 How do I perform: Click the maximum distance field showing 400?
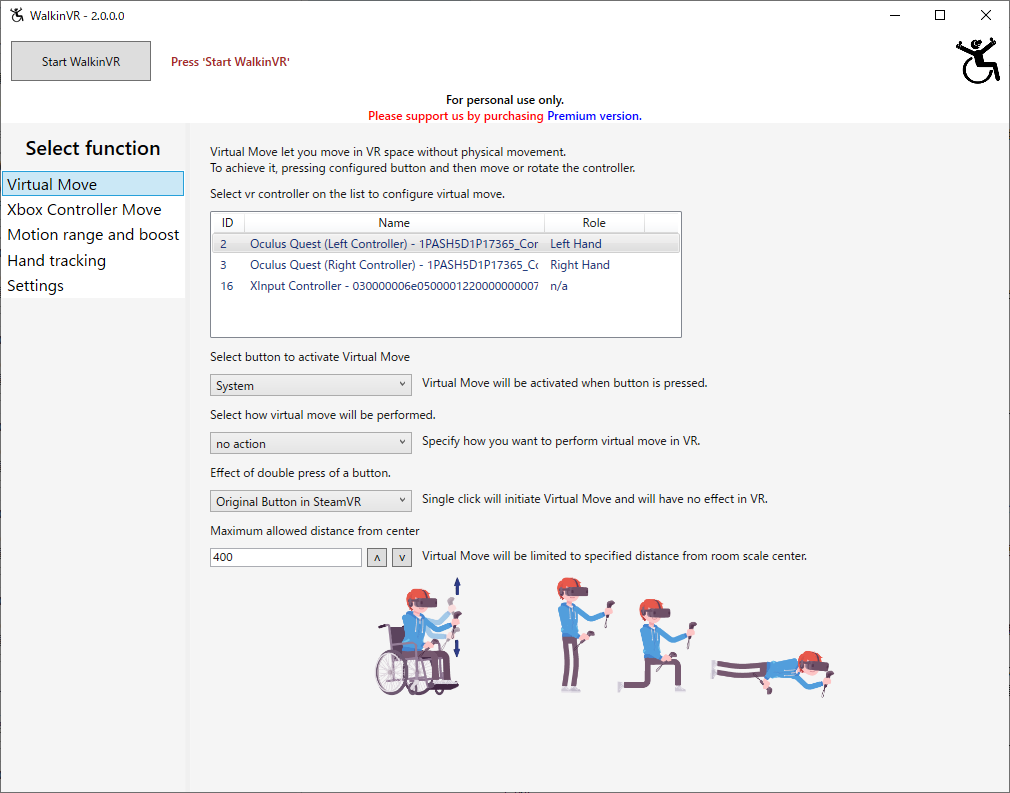tap(286, 557)
